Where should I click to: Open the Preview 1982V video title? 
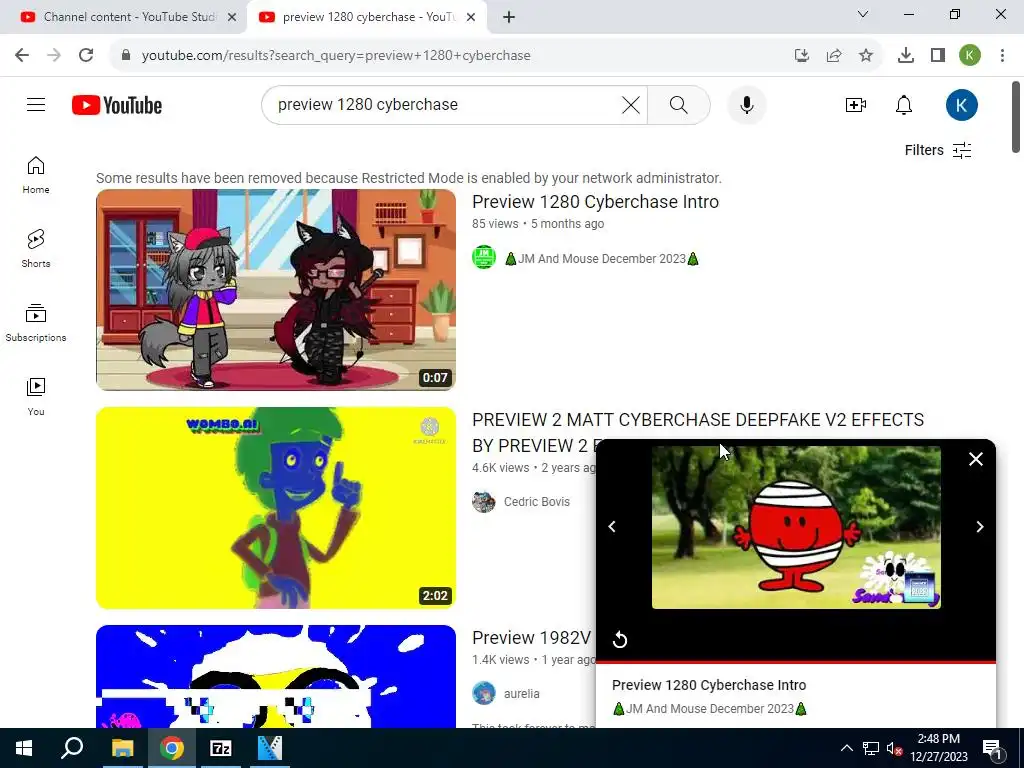point(532,638)
